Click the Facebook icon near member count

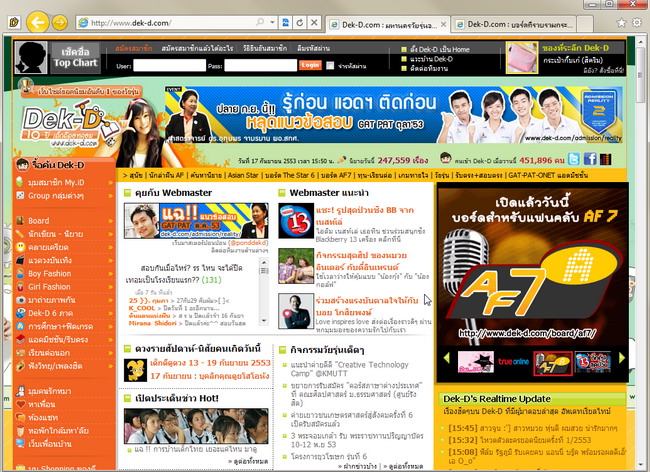tap(589, 158)
